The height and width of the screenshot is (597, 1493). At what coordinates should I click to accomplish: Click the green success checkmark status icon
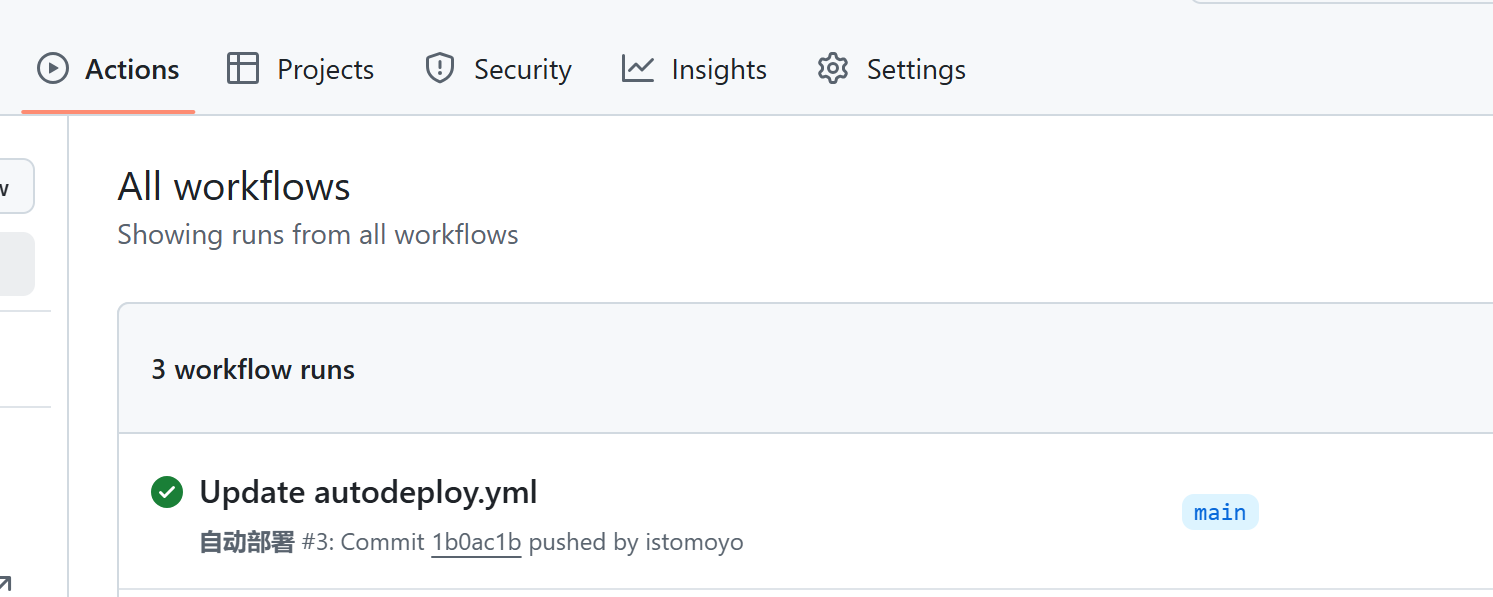[x=167, y=492]
